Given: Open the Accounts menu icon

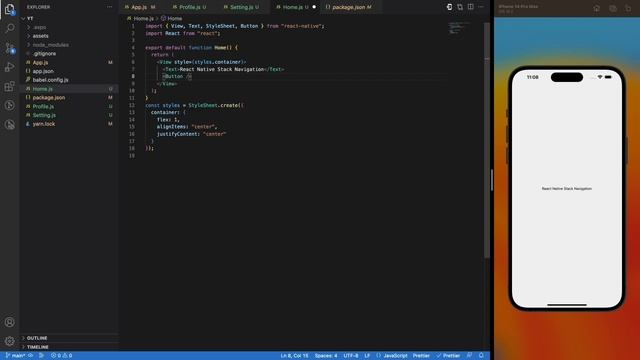Looking at the screenshot, I should 9,322.
